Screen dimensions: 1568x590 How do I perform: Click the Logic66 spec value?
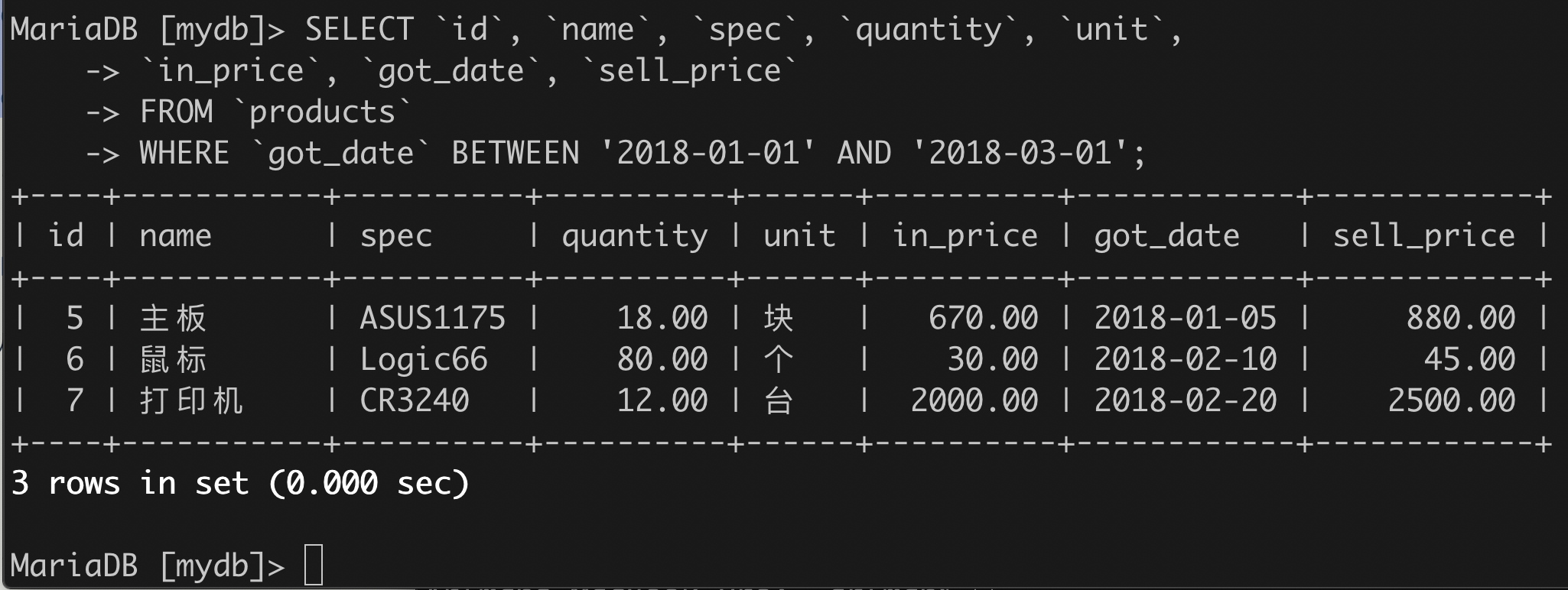click(423, 359)
